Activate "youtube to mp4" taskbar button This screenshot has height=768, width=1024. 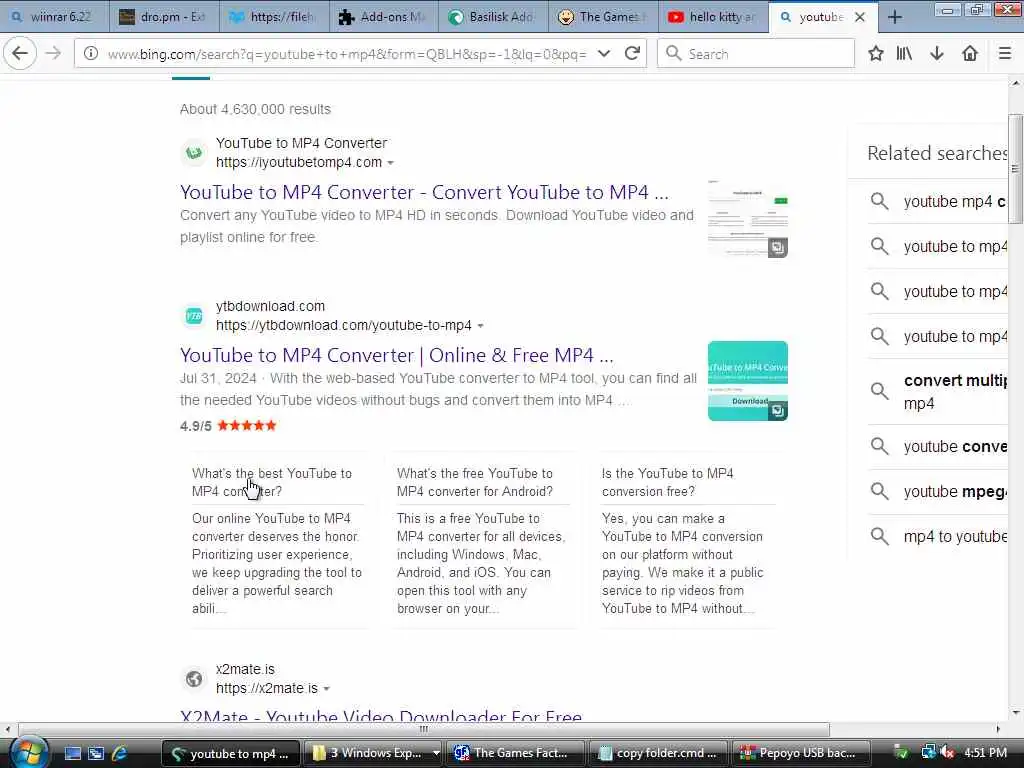coord(231,754)
